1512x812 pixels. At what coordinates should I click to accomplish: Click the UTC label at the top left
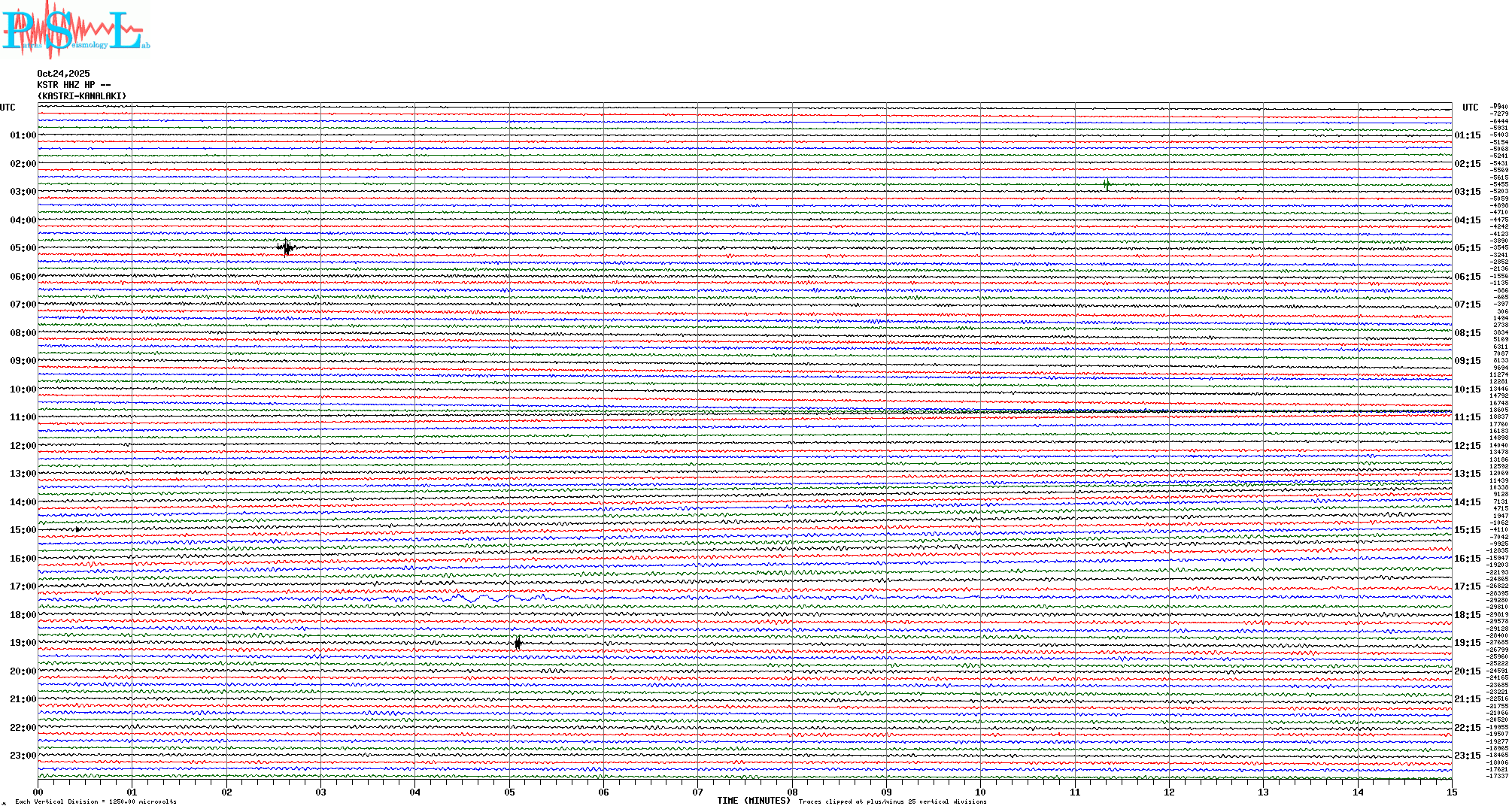click(x=8, y=108)
